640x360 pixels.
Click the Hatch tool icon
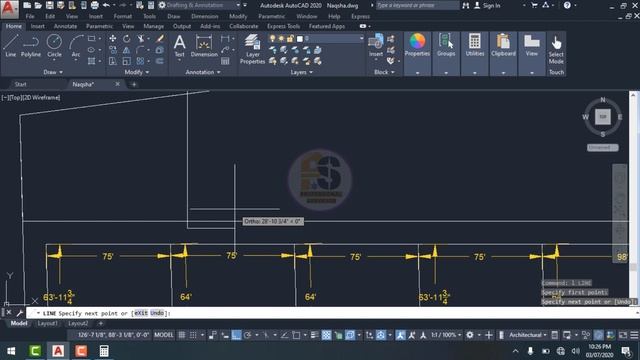(x=91, y=61)
